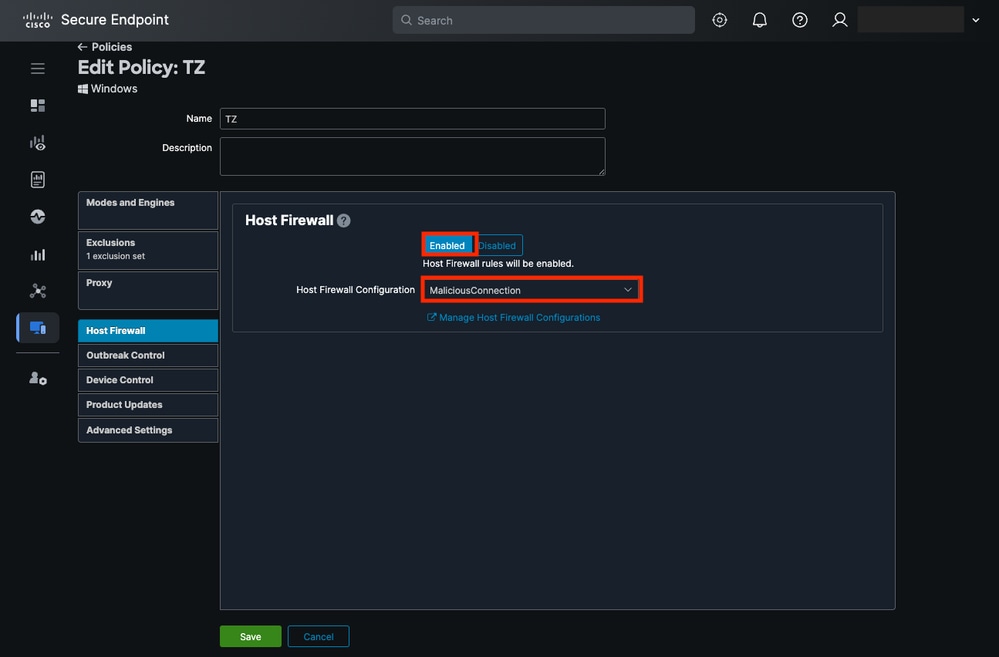Open the heartbeat pulse icon in the sidebar
The width and height of the screenshot is (999, 657).
38,217
